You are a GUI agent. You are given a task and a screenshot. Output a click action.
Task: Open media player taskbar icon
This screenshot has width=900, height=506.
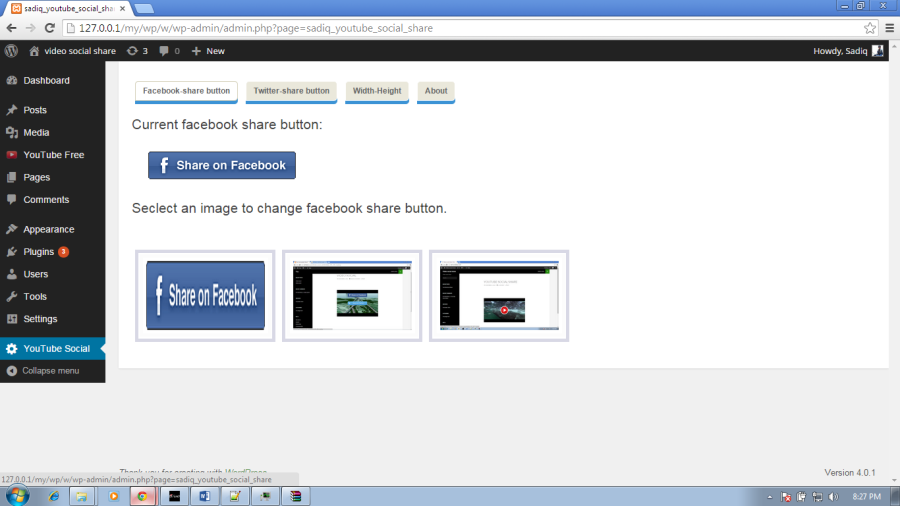point(113,496)
